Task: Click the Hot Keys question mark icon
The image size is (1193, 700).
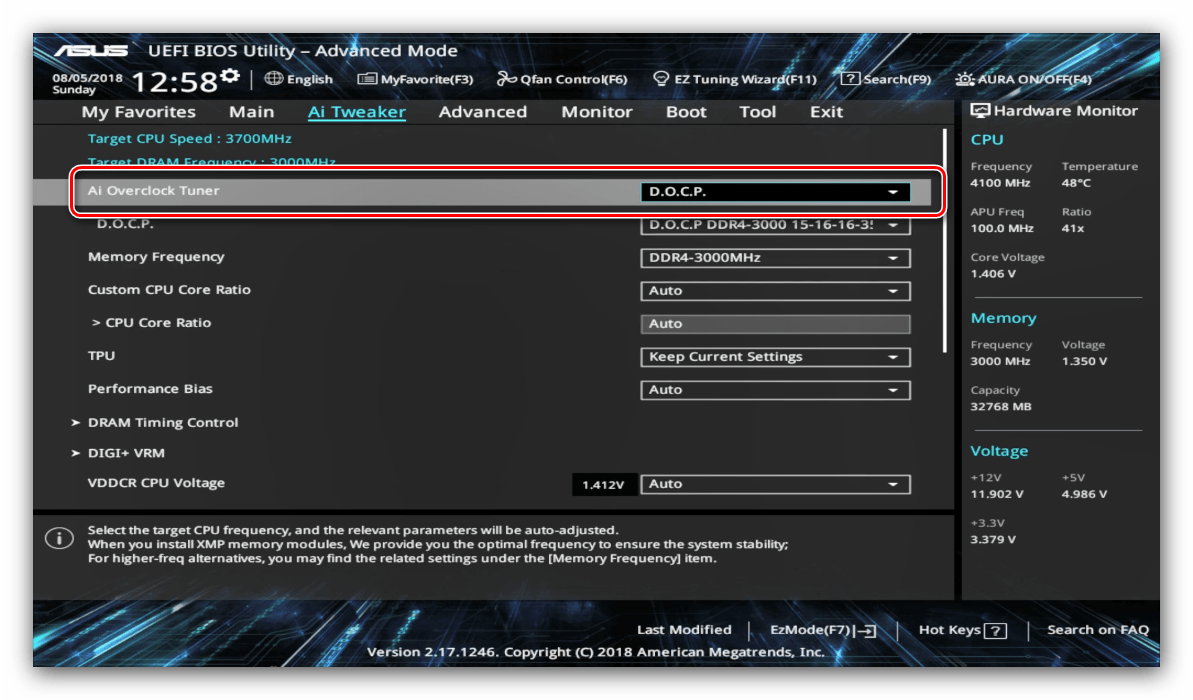Action: [x=995, y=631]
